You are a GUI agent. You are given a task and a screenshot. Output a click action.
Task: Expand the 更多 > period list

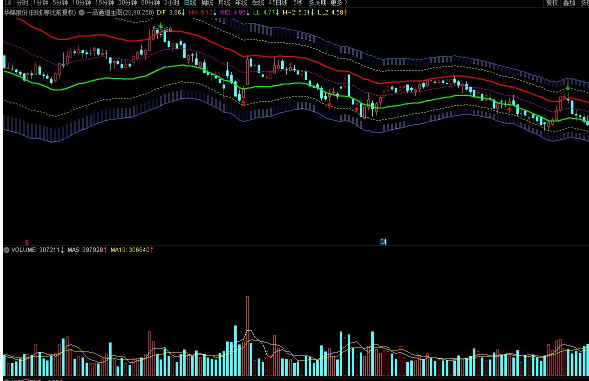click(x=338, y=3)
